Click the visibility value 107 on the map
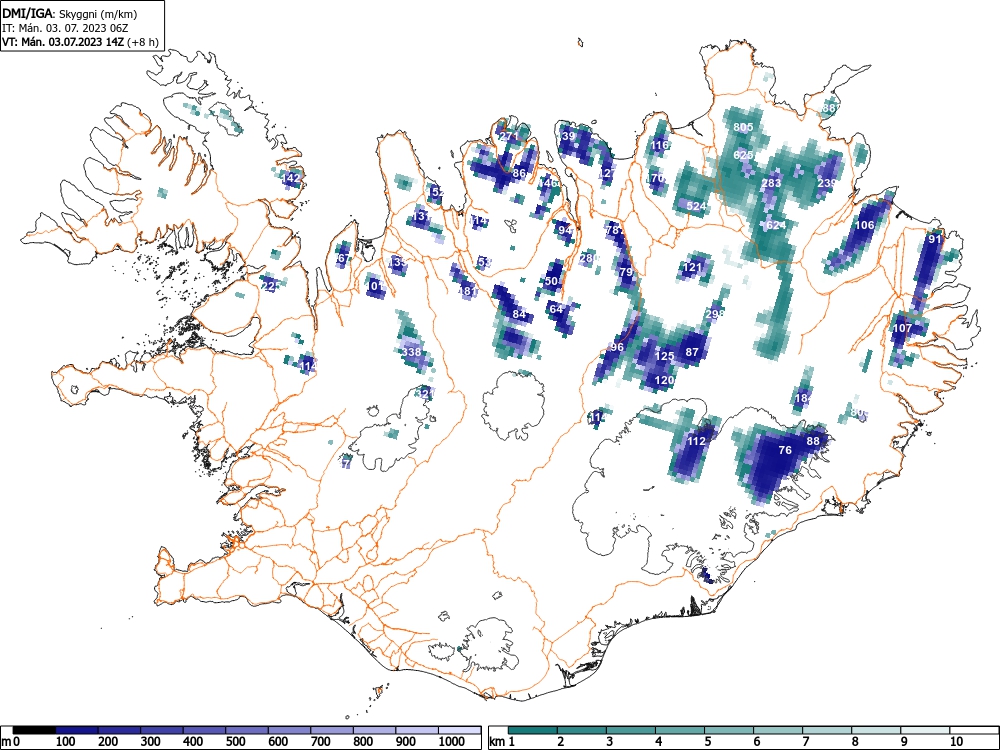 (x=902, y=328)
